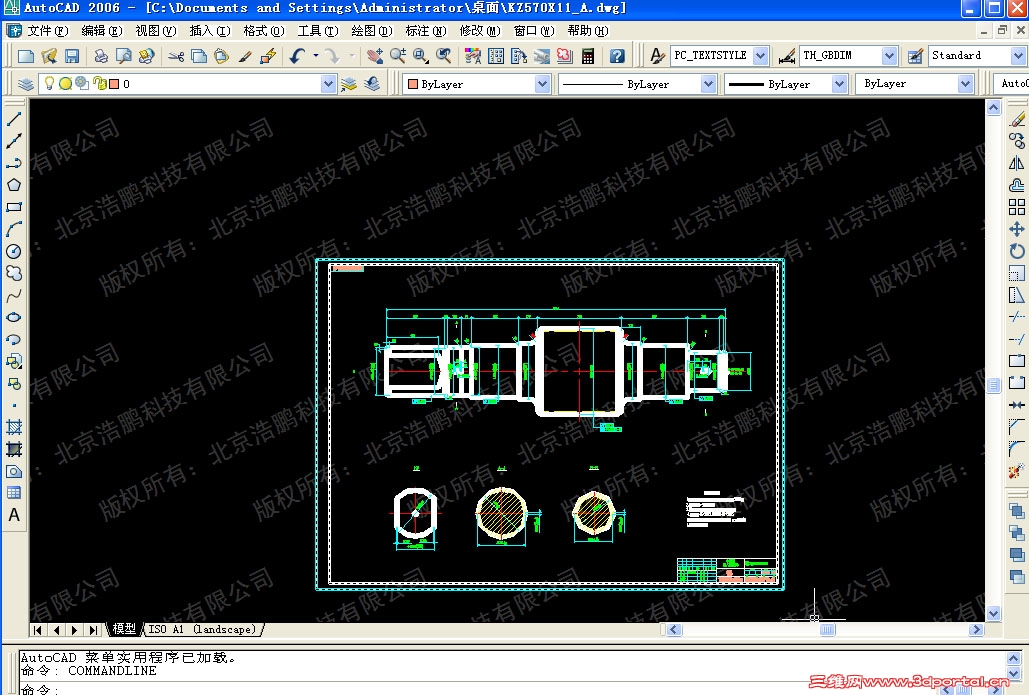Switch to the 模型 tab
Image resolution: width=1029 pixels, height=695 pixels.
123,629
